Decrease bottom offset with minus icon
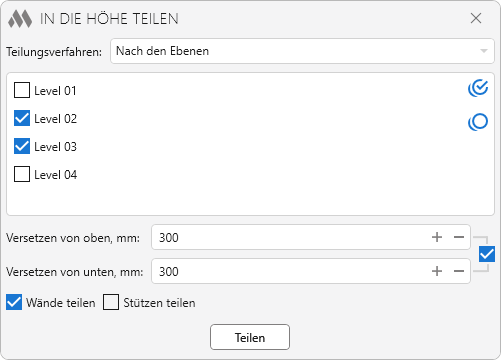Screen dimensions: 501x360 point(459,271)
